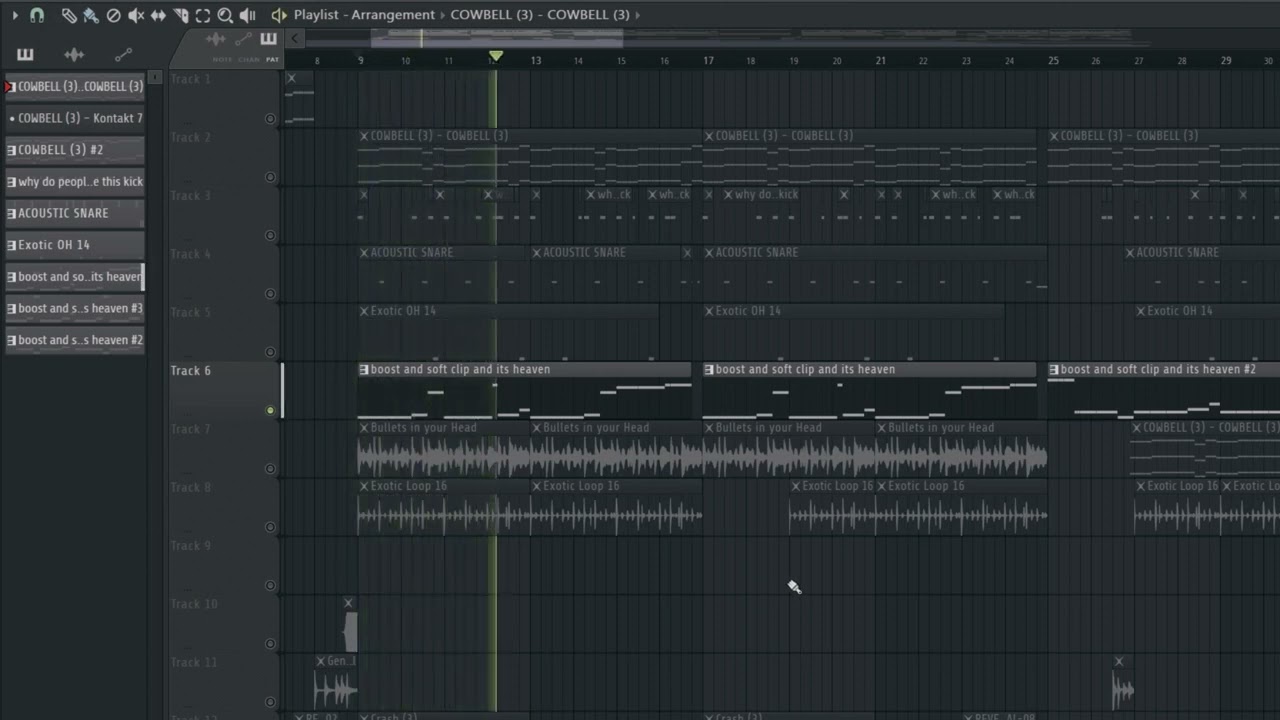
Task: Mute Track 5 with its green dot
Action: (x=270, y=352)
